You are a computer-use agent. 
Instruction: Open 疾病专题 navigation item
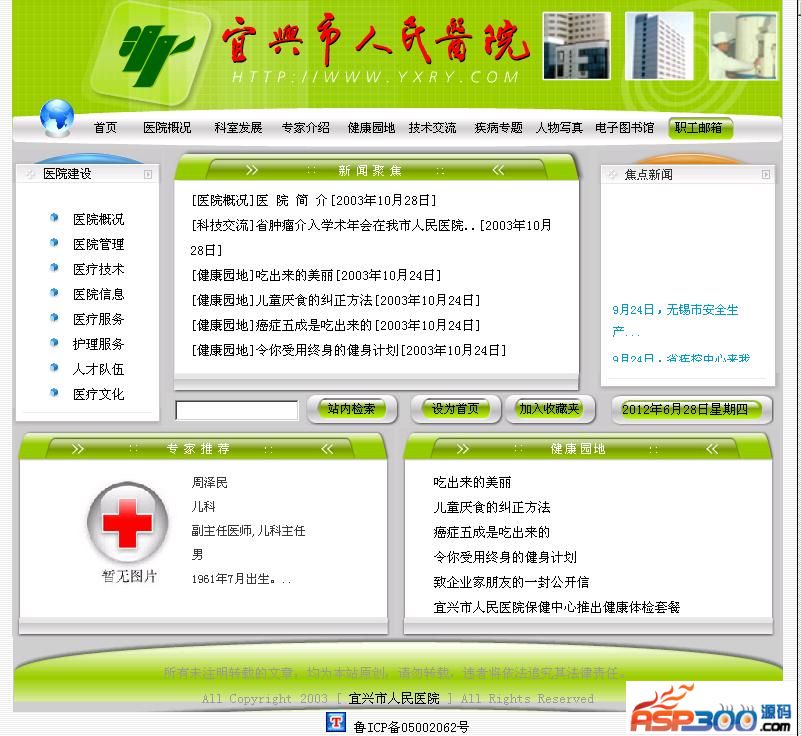click(x=498, y=128)
